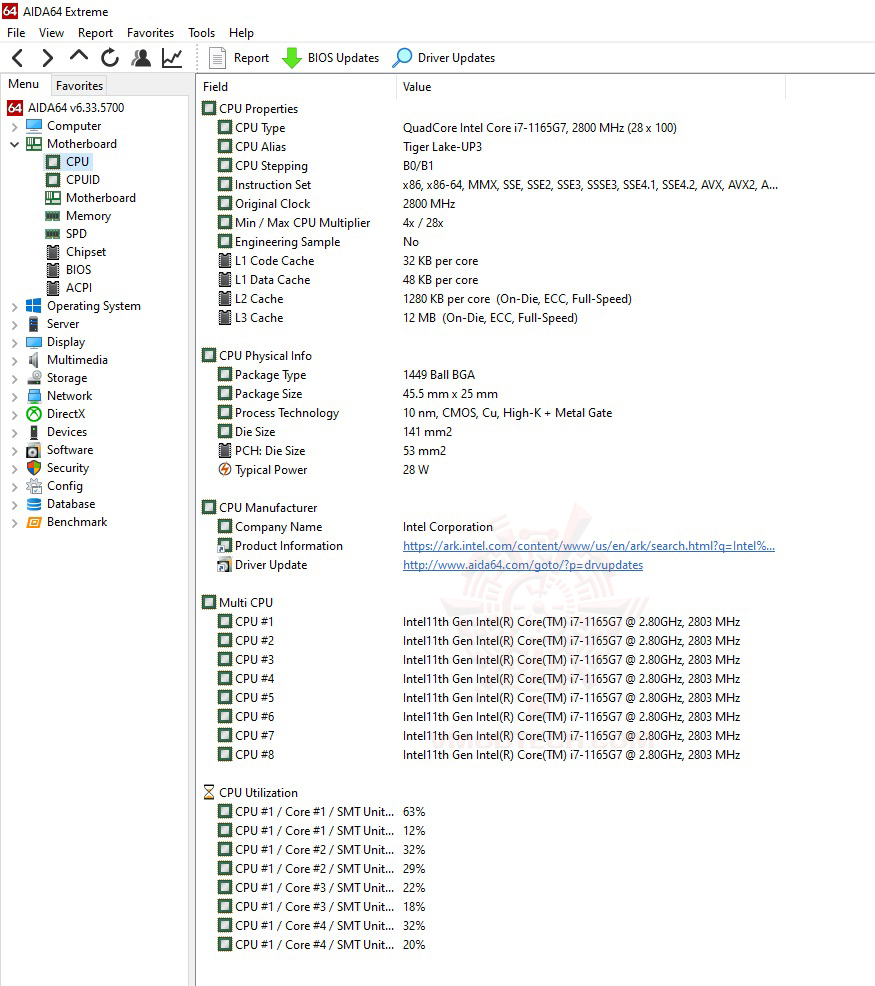Click the PCH: Die Size row icon
This screenshot has width=875, height=986.
tap(225, 450)
